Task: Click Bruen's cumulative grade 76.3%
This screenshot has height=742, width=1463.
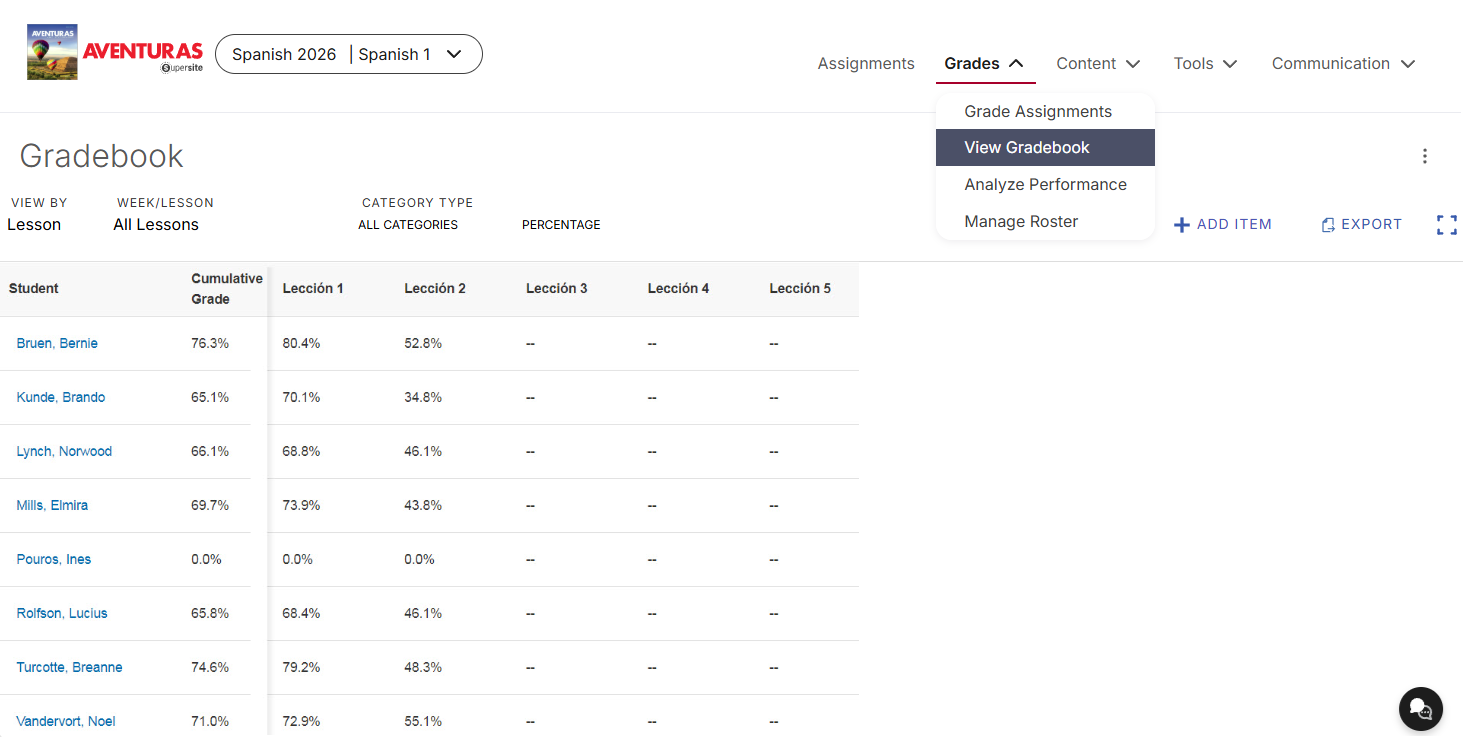Action: click(x=210, y=343)
